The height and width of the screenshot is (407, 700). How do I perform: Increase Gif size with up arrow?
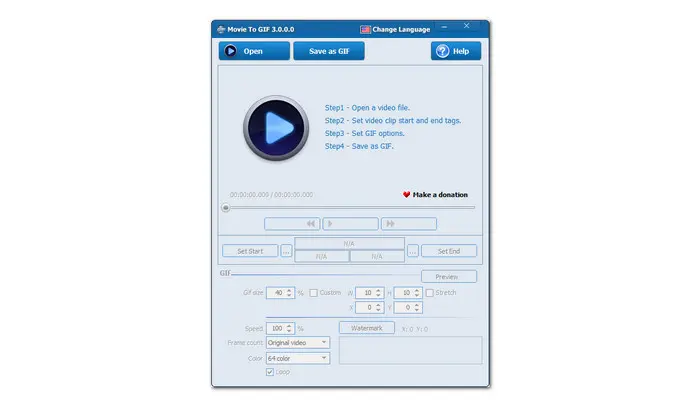point(289,290)
